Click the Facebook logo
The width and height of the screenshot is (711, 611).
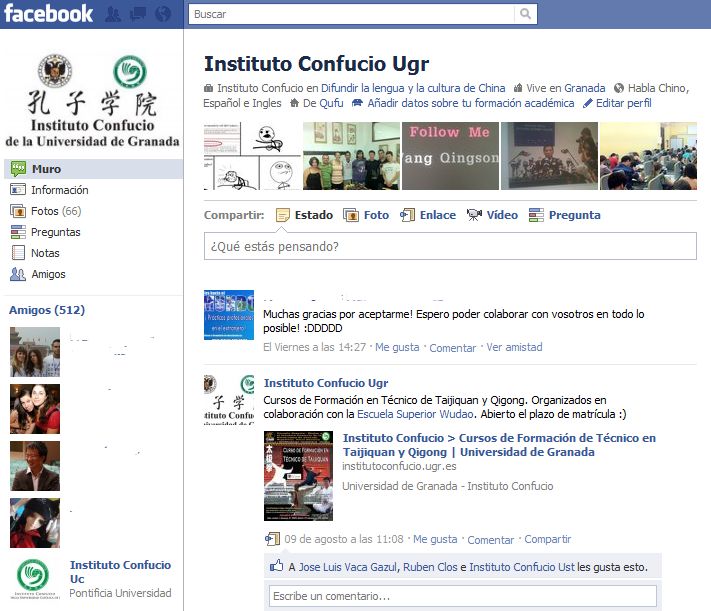point(48,14)
